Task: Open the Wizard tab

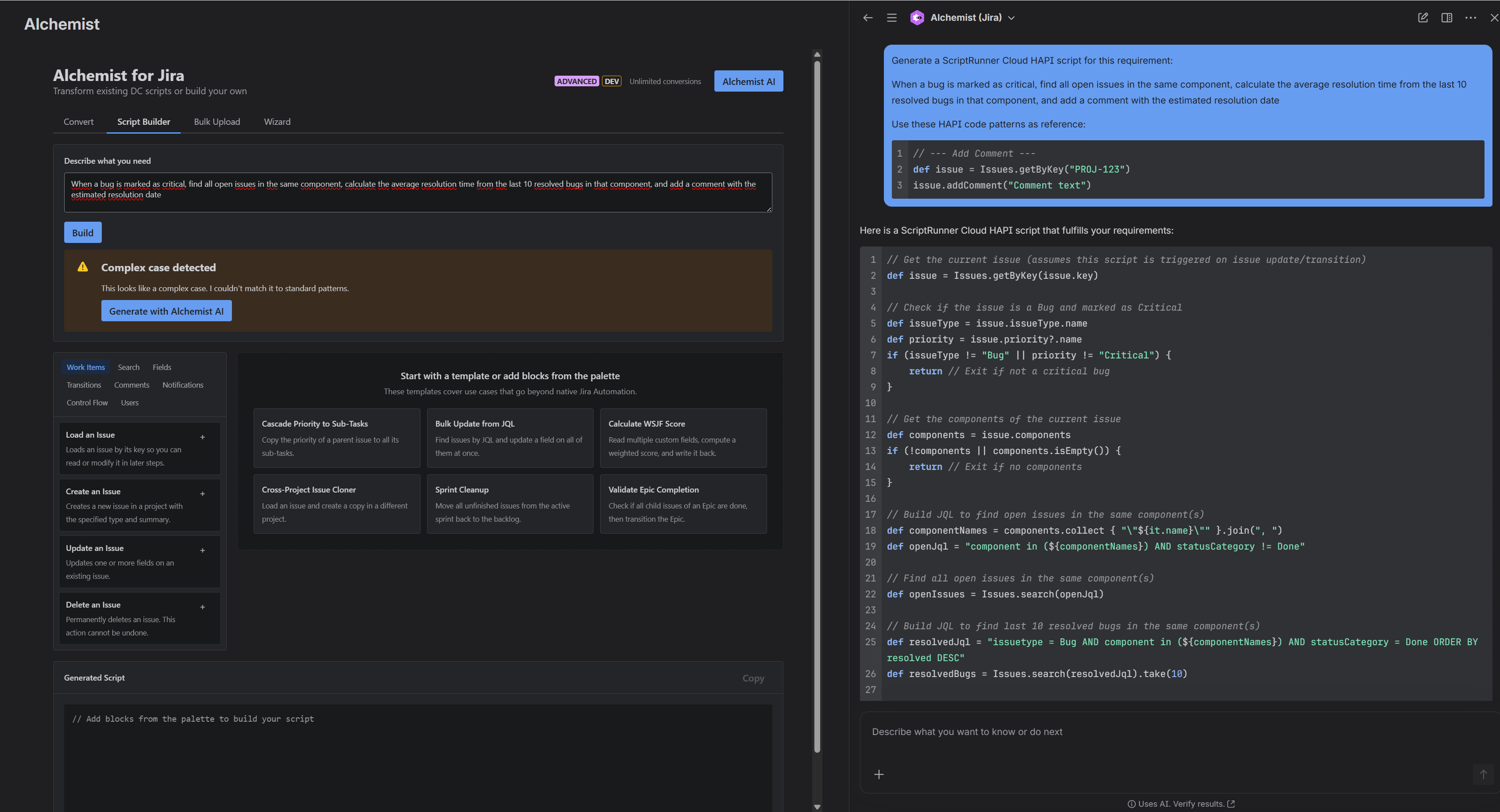Action: pos(277,122)
